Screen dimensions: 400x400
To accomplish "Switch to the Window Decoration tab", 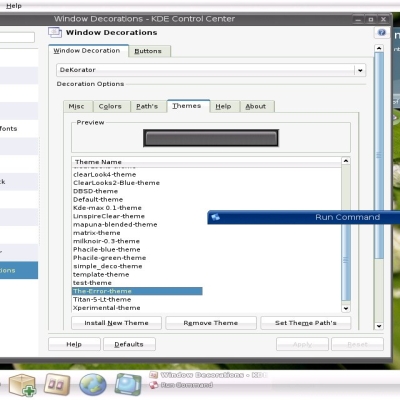I will click(88, 51).
